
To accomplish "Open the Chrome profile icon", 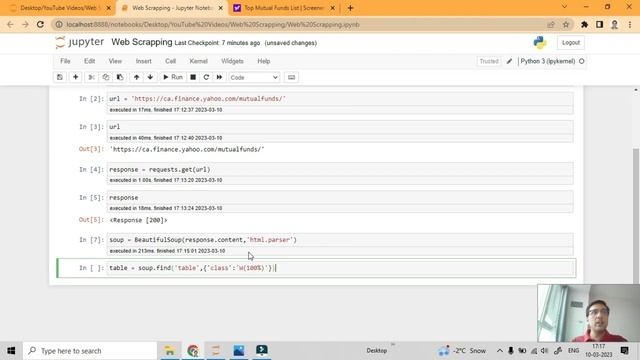I will 614,24.
